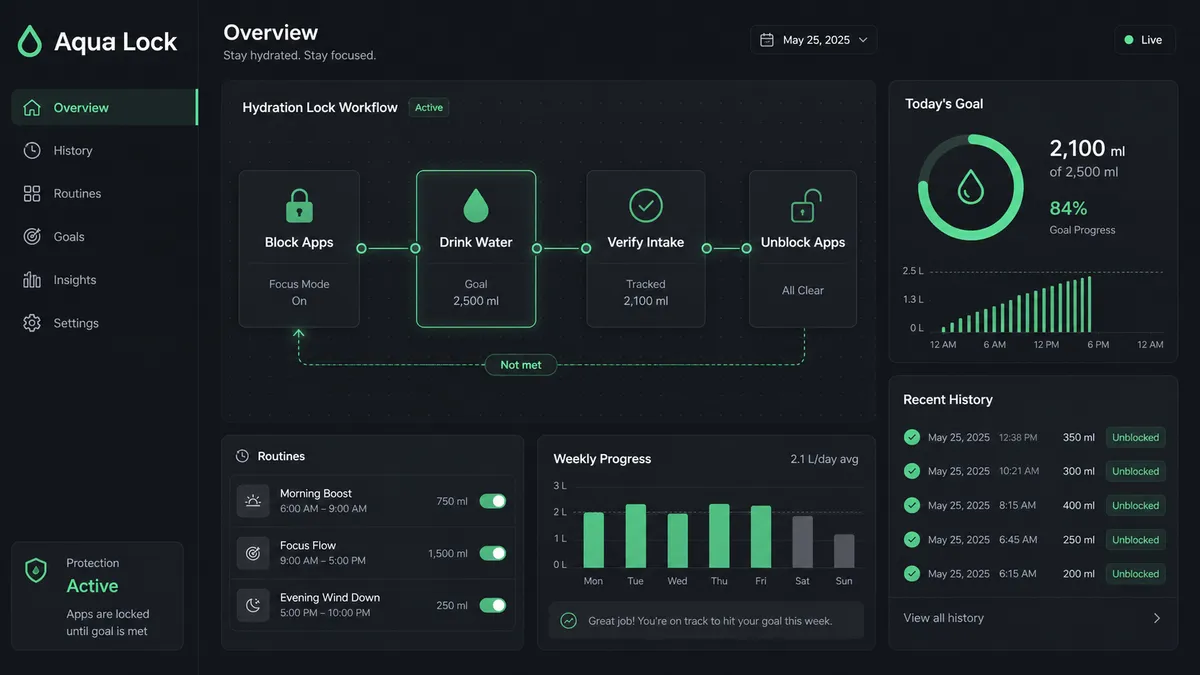Toggle the Evening Wind Down routine switch
This screenshot has width=1200, height=675.
[x=493, y=605]
